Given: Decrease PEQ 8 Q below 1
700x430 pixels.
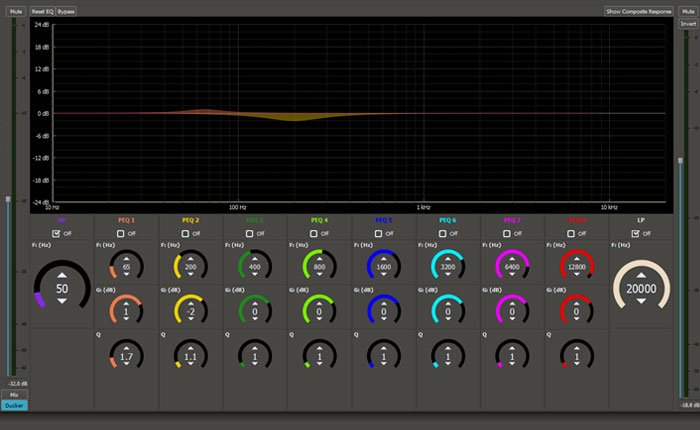Looking at the screenshot, I should (577, 363).
